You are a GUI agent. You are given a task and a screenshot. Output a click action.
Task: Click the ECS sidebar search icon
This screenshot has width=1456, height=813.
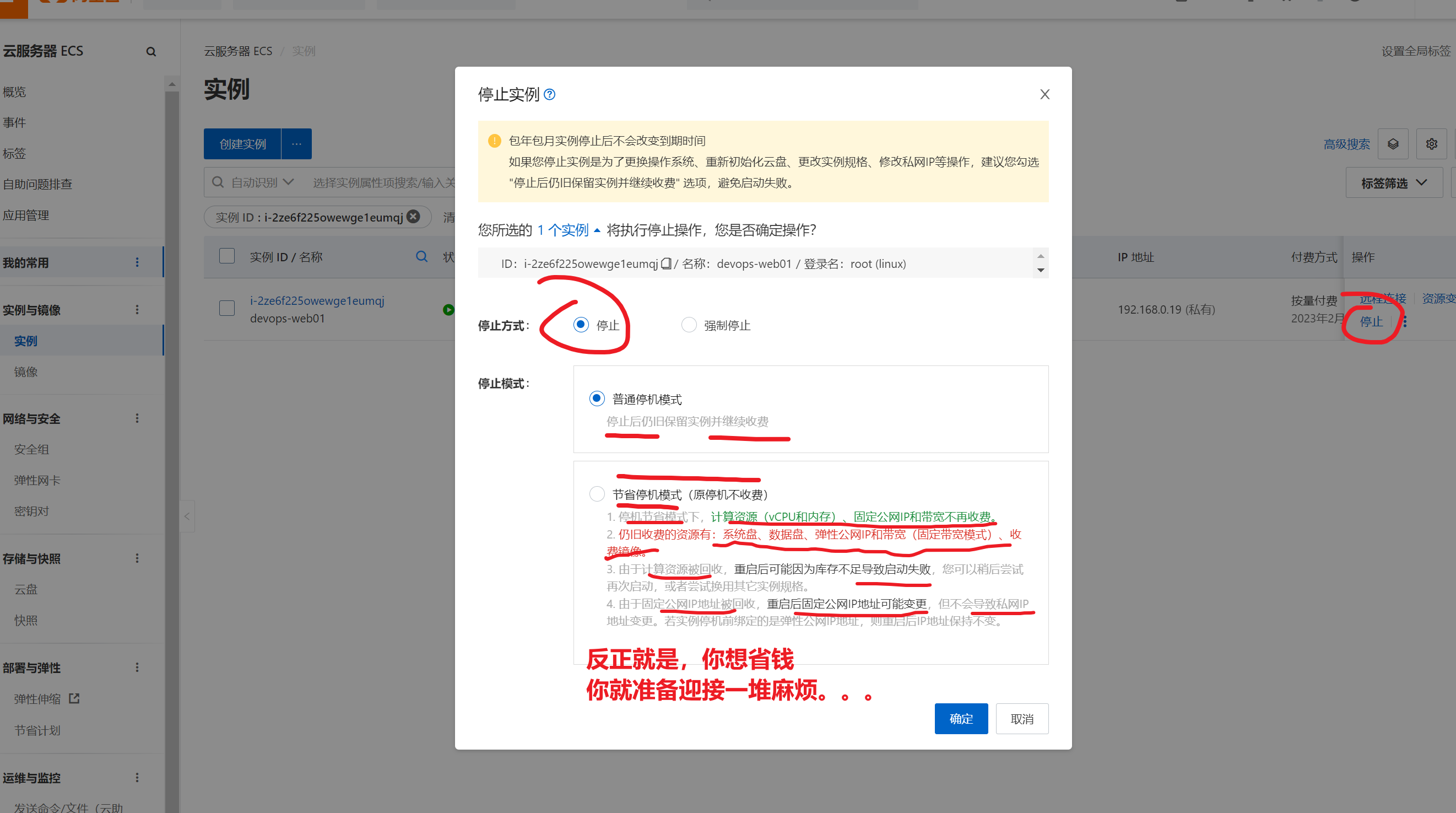pyautogui.click(x=151, y=52)
